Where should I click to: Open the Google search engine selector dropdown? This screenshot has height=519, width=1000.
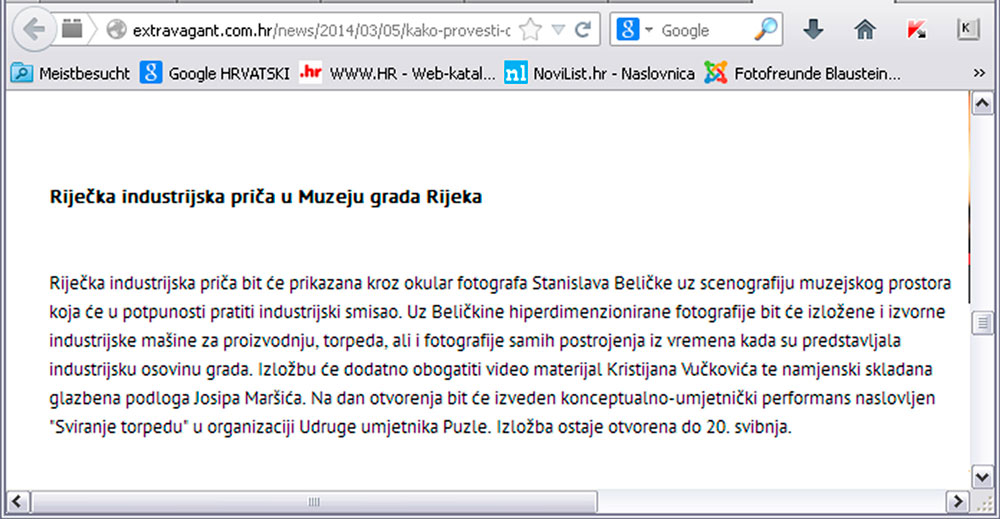click(x=636, y=30)
